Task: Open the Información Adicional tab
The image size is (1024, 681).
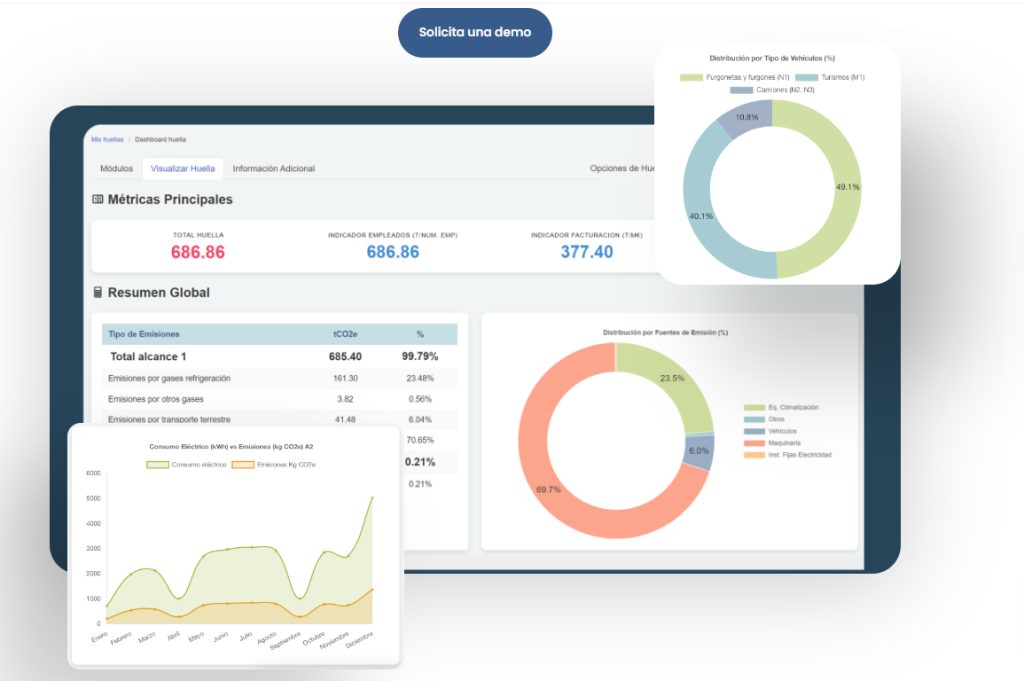Action: pyautogui.click(x=274, y=168)
